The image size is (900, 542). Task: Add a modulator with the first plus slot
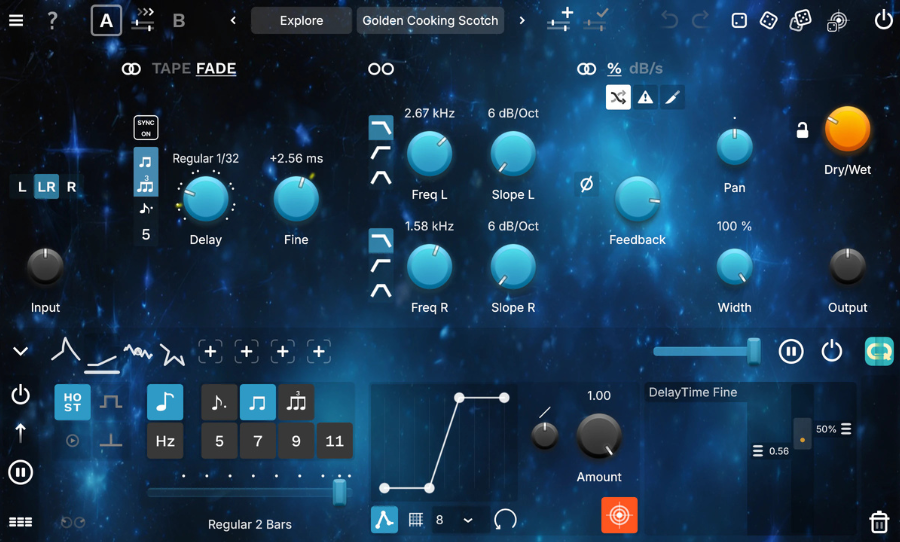pos(210,351)
